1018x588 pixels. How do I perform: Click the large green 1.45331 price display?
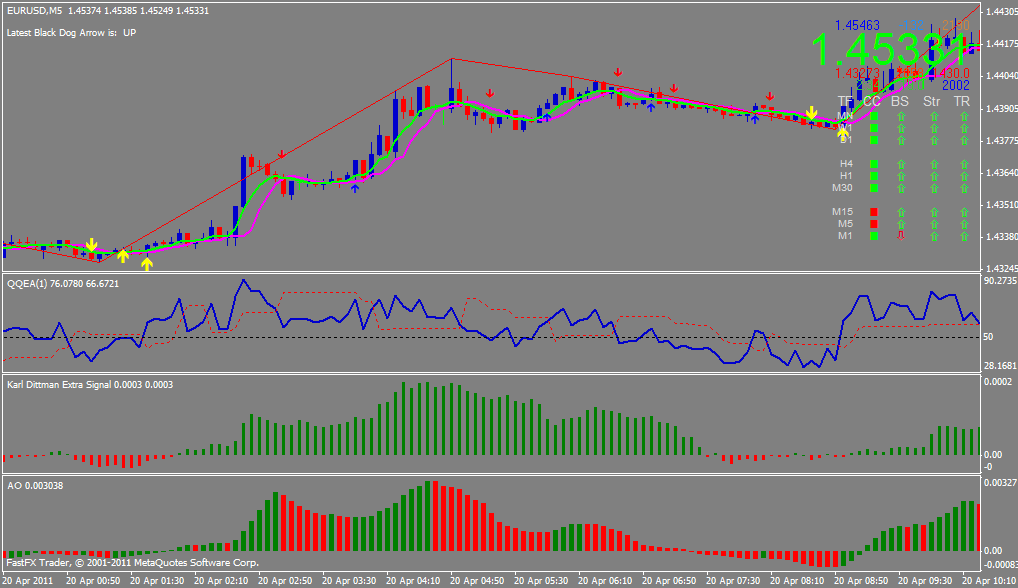(x=888, y=49)
